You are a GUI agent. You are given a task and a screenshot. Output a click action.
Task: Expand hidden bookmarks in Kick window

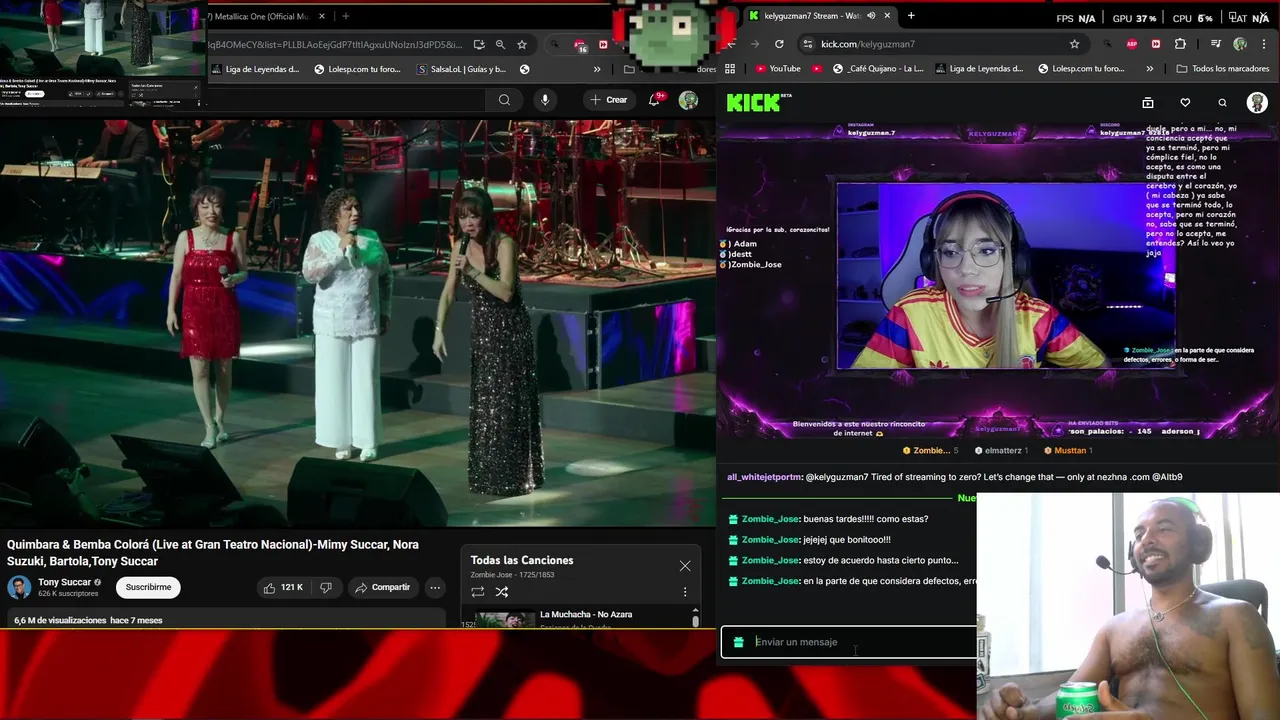(x=1149, y=69)
